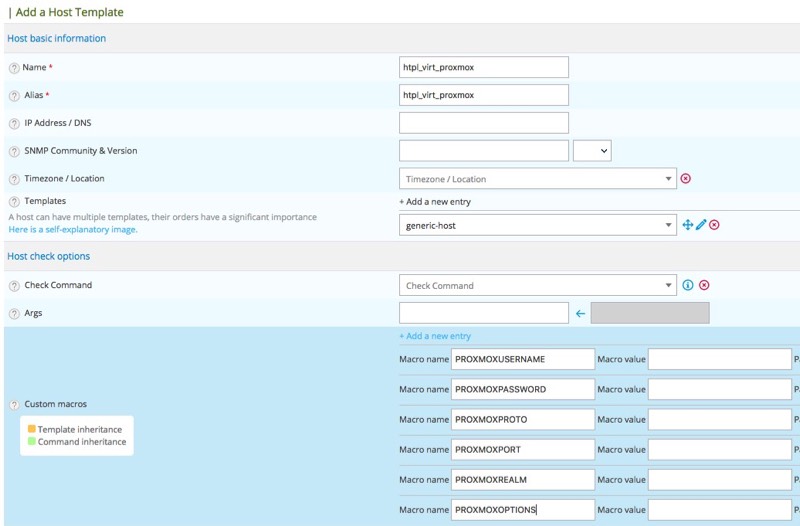Screen dimensions: 800x526
Task: Click the orange Template inheritance swatch
Action: tap(32, 429)
